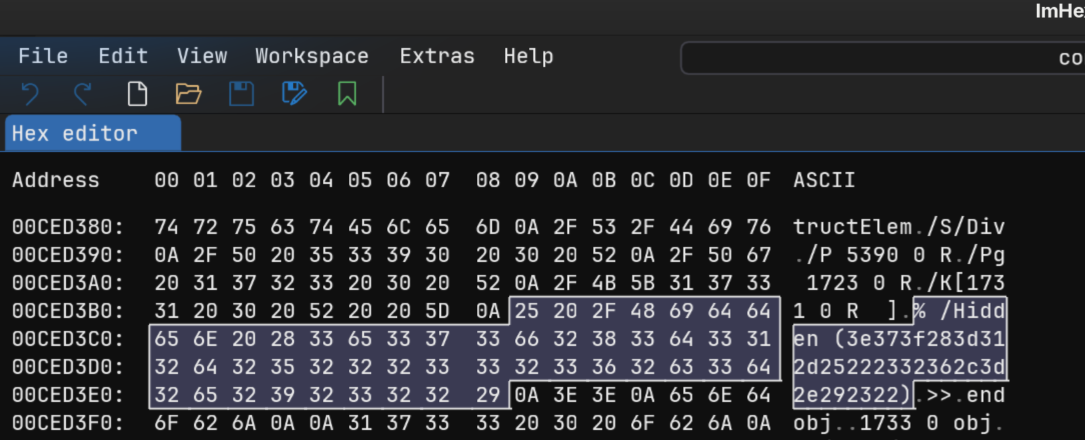Focus the search bar in the title area
This screenshot has width=1085, height=440.
coord(882,58)
